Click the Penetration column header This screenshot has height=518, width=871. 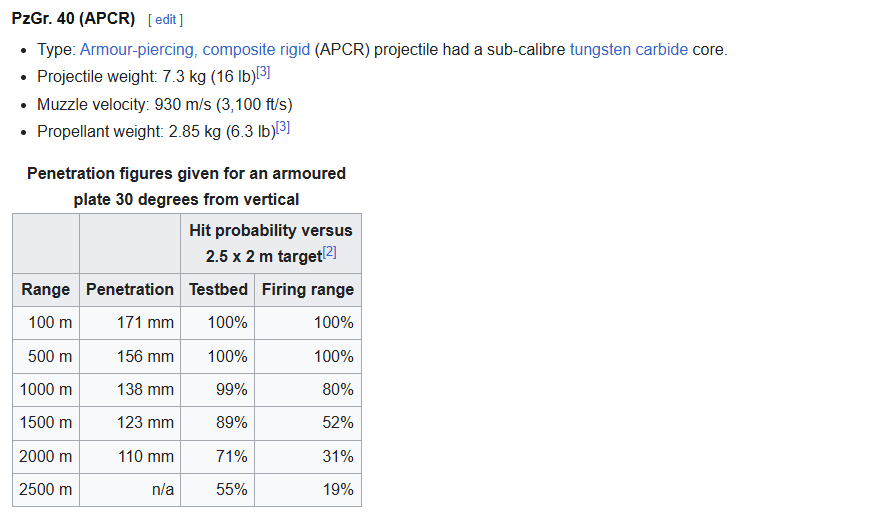coord(130,290)
